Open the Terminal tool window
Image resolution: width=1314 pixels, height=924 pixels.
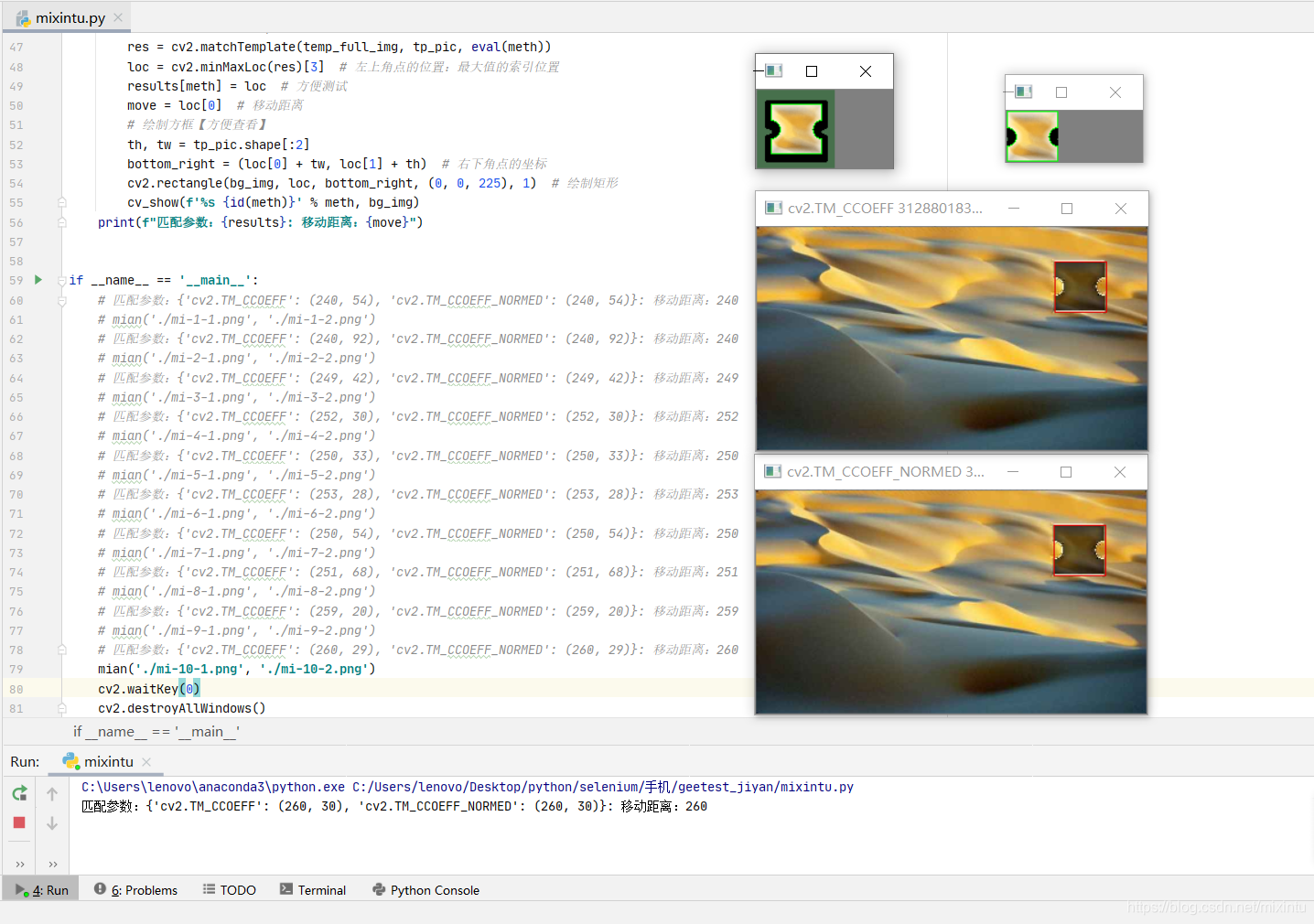(313, 890)
